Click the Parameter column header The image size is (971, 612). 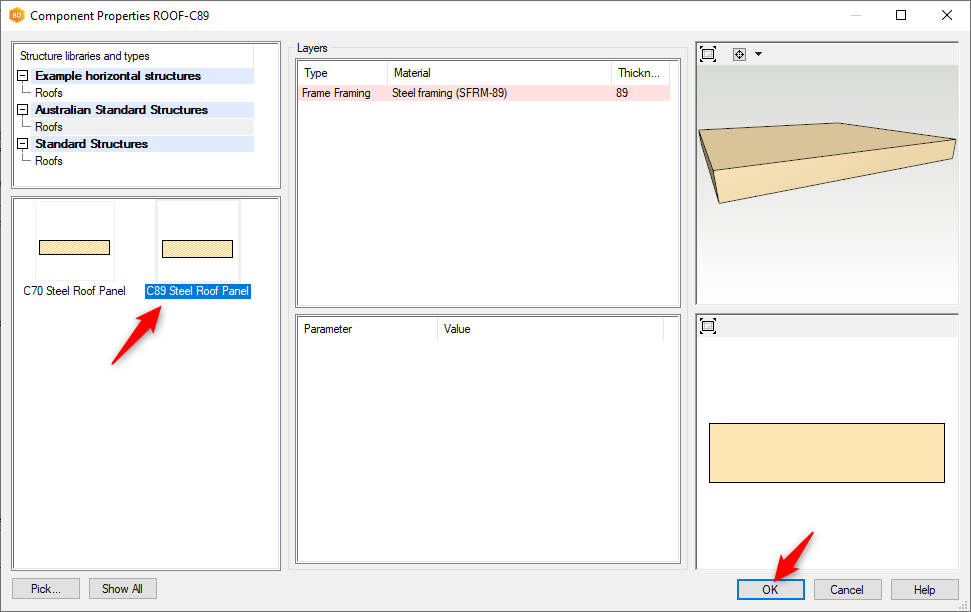click(366, 329)
